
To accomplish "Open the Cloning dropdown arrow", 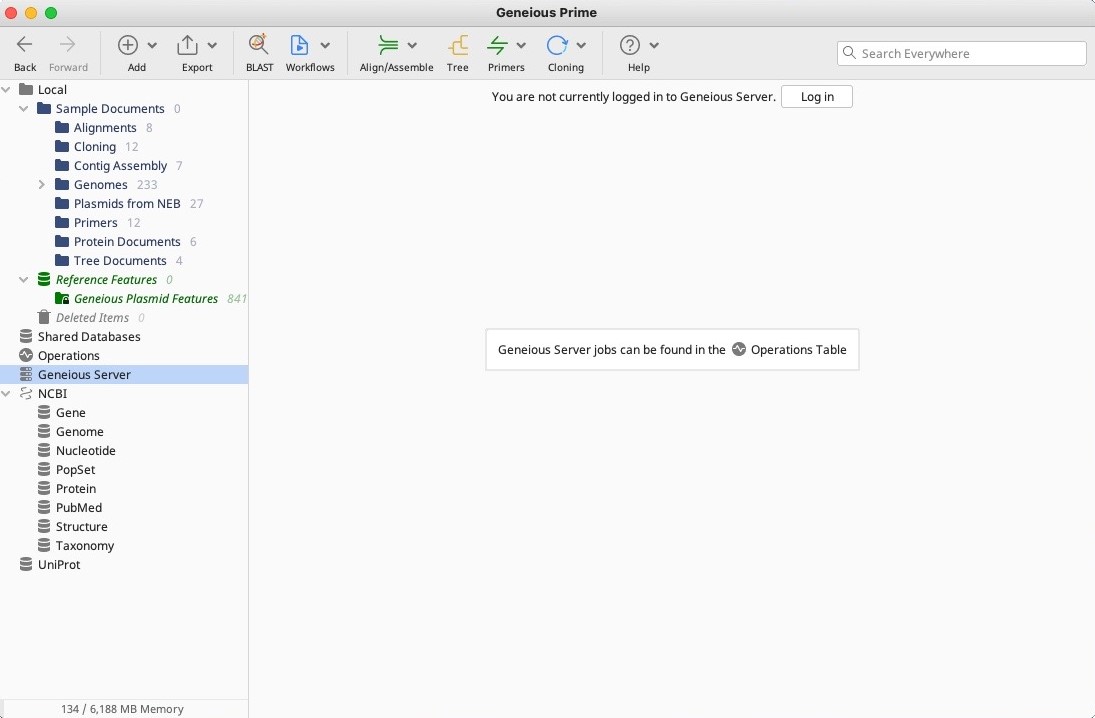I will (581, 46).
